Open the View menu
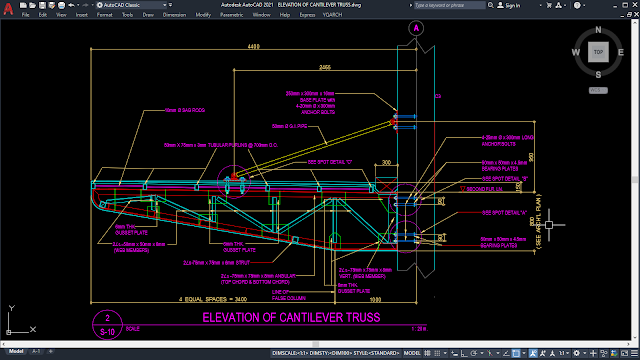This screenshot has height=360, width=640. (x=61, y=15)
